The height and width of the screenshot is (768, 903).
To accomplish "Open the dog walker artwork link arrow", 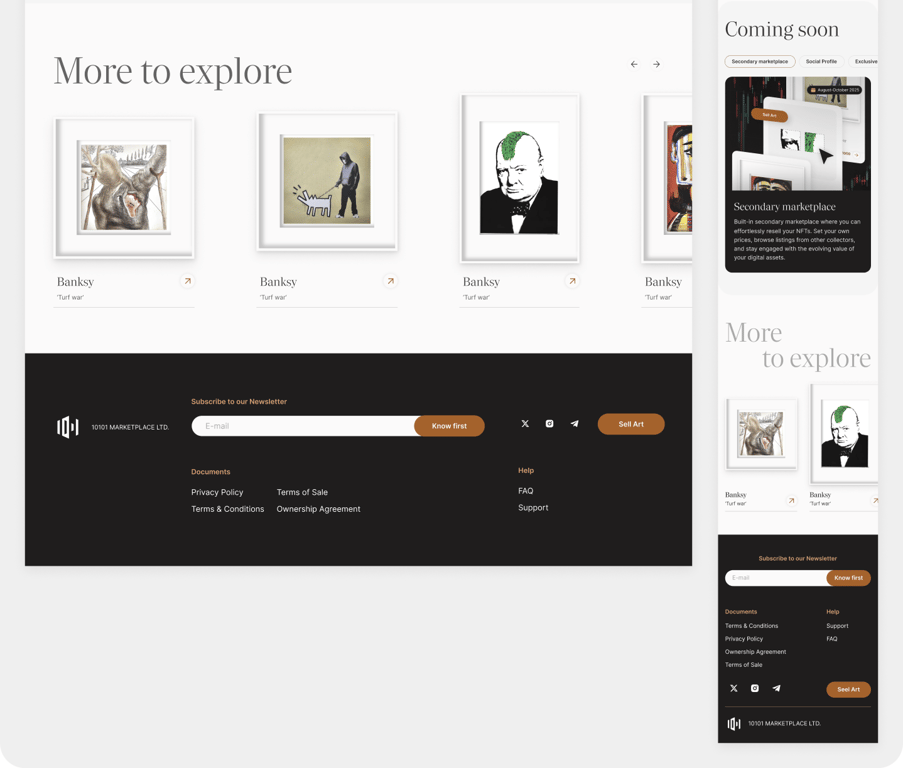I will coord(390,281).
